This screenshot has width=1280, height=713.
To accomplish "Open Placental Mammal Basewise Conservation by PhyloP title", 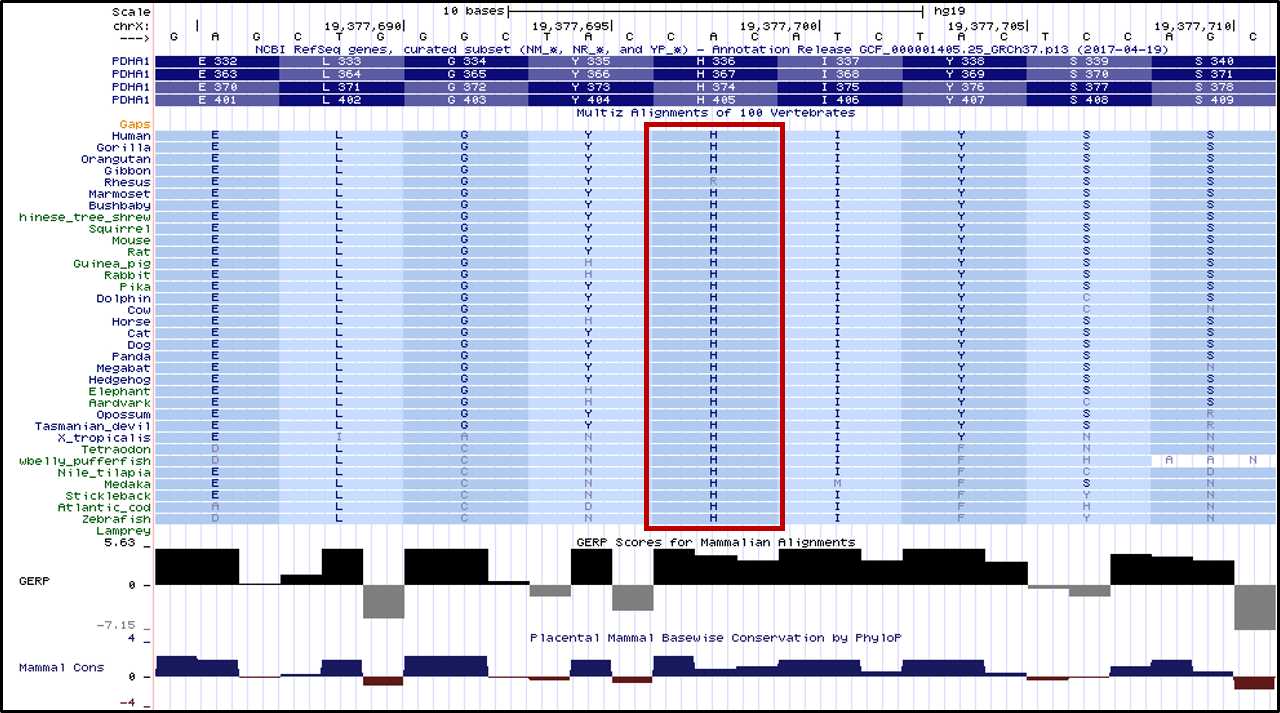I will (x=716, y=637).
